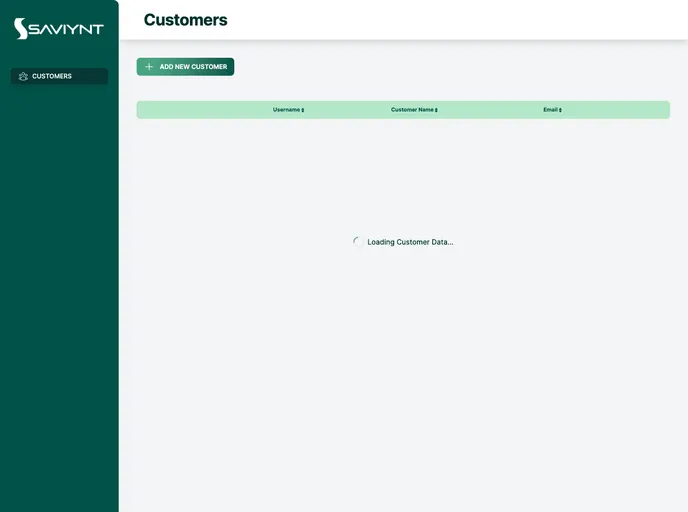Select the CUSTOMERS label in the left navigation
688x512 pixels.
(52, 76)
